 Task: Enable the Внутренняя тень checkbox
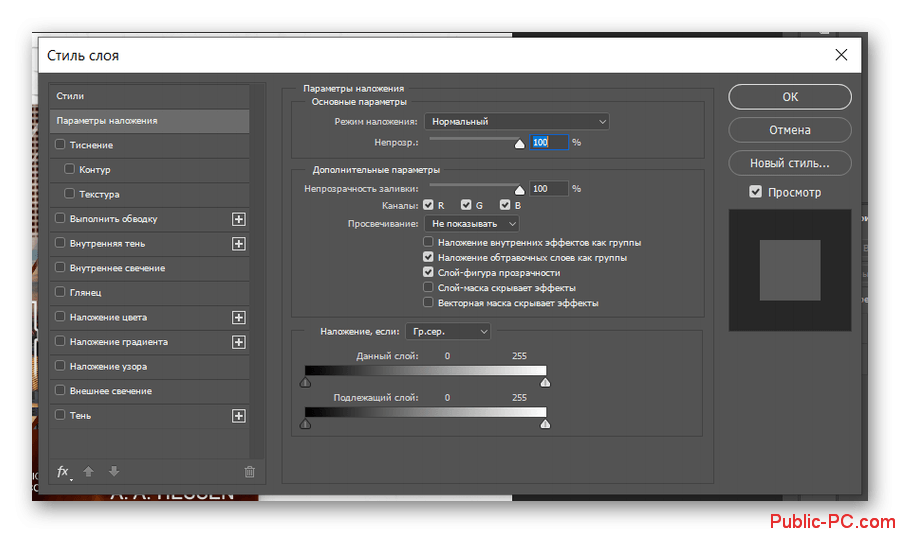(60, 243)
